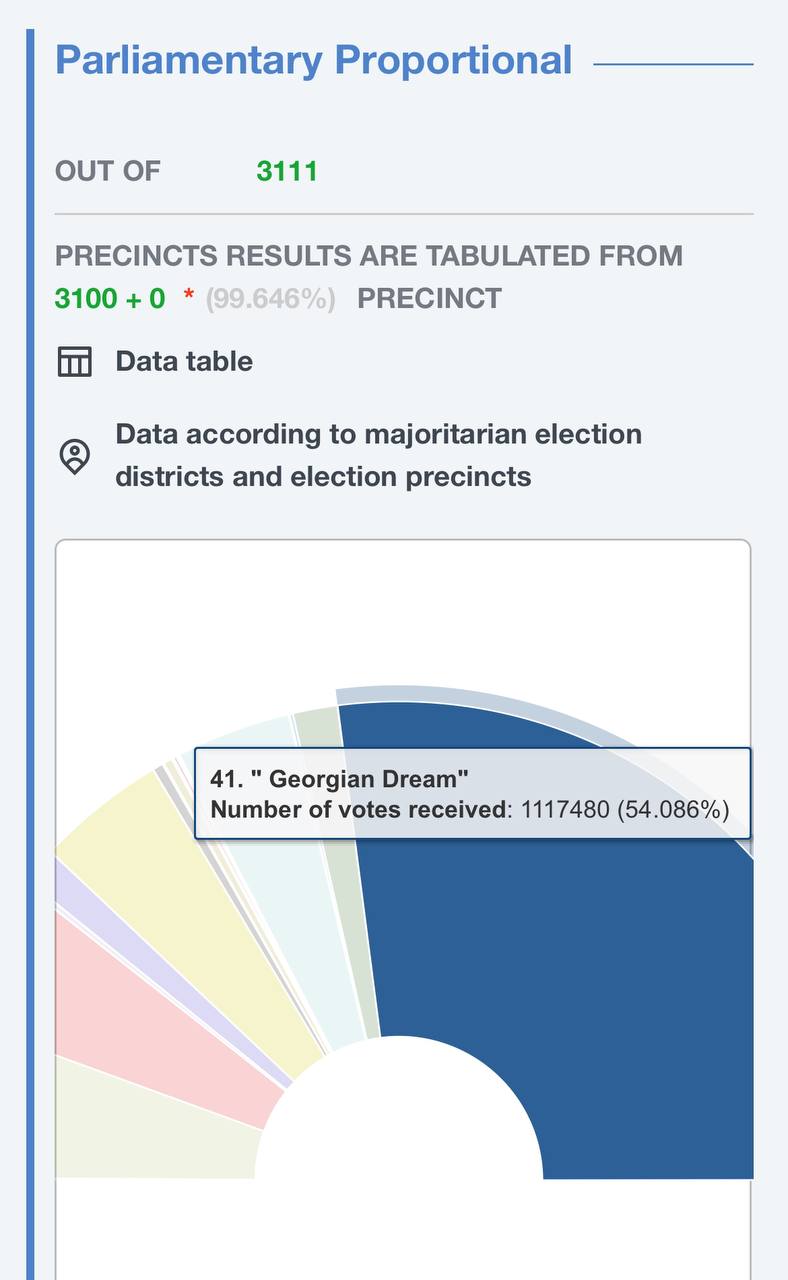Click the location pin icon

pos(74,456)
